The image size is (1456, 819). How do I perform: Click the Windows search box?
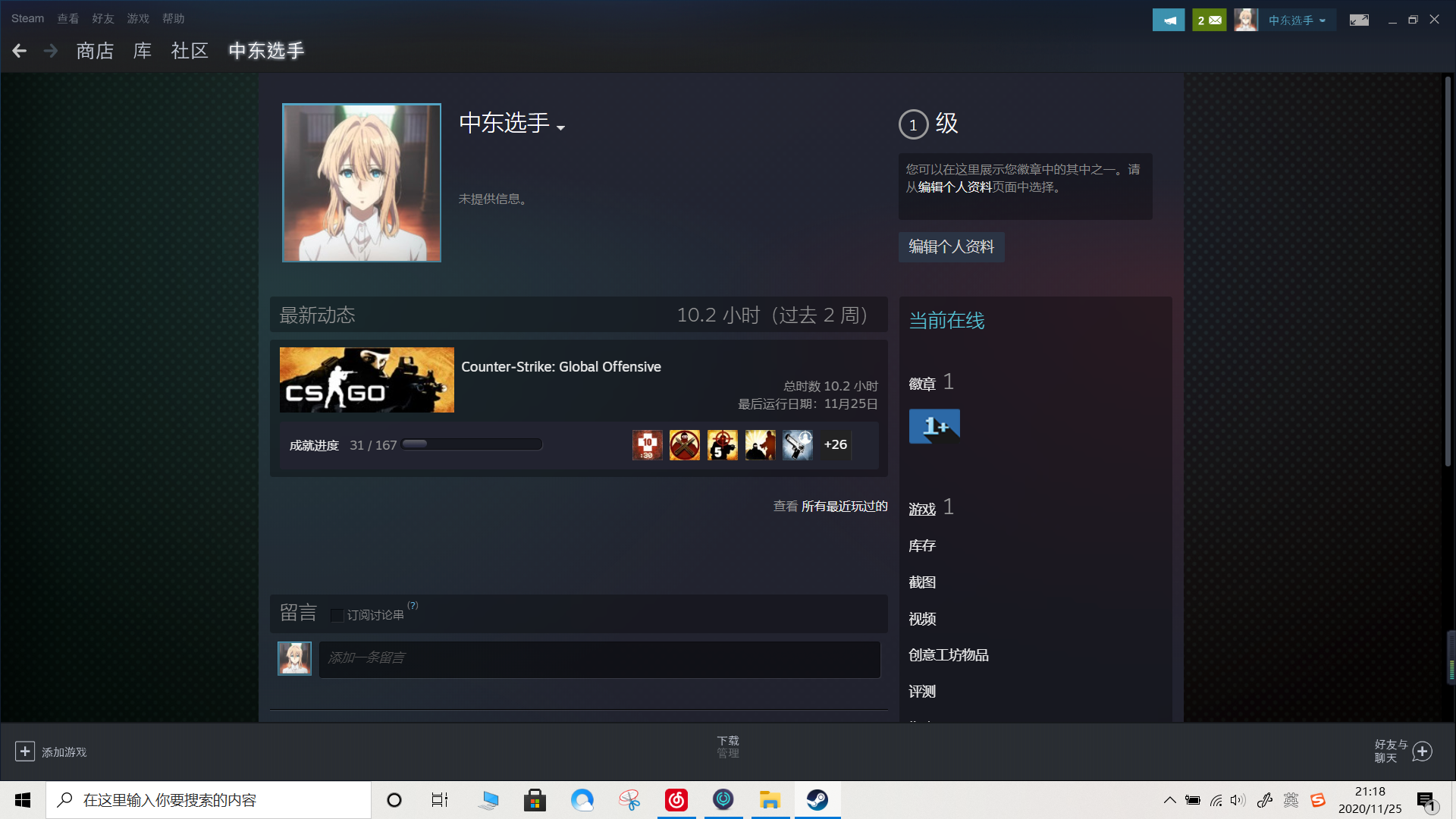(209, 800)
